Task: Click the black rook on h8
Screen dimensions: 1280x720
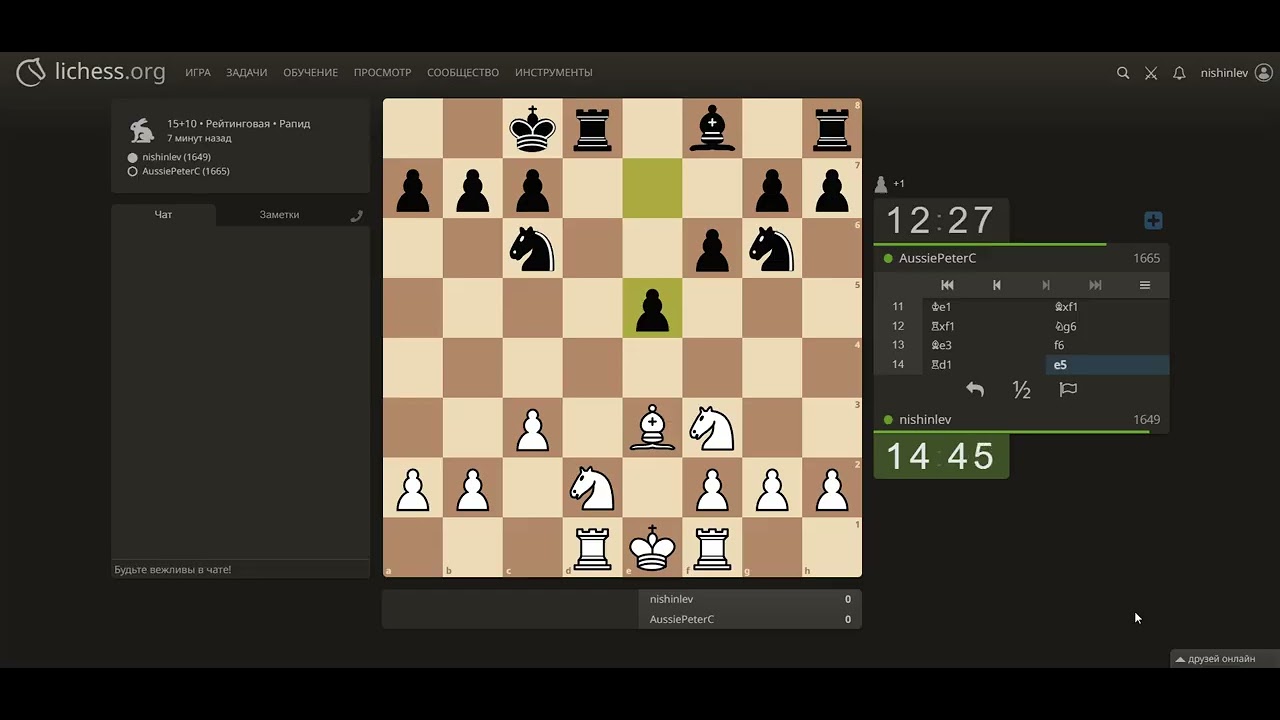Action: pos(832,128)
